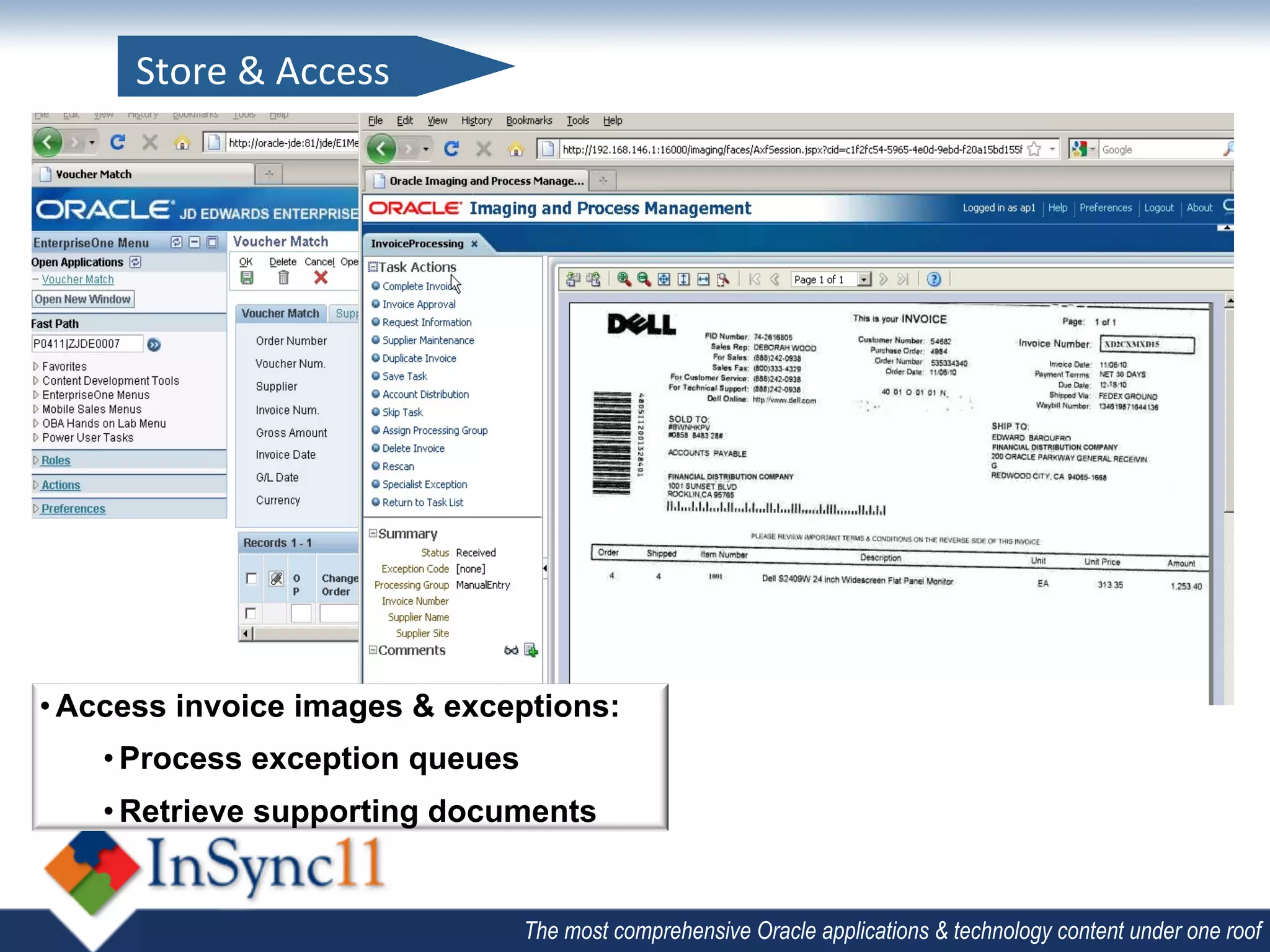Switch to the Voucher Match form tab
Screen dimensions: 1270x952
pyautogui.click(x=280, y=314)
